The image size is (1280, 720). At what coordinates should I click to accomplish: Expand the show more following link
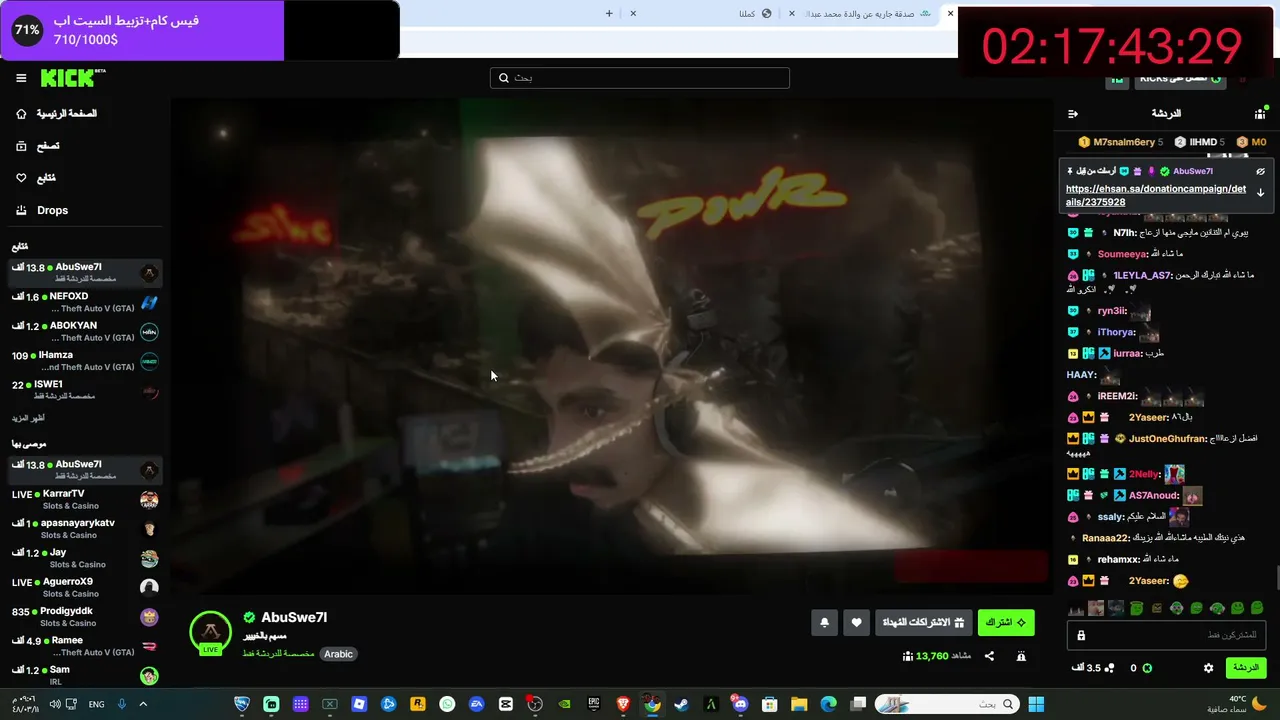[27, 418]
